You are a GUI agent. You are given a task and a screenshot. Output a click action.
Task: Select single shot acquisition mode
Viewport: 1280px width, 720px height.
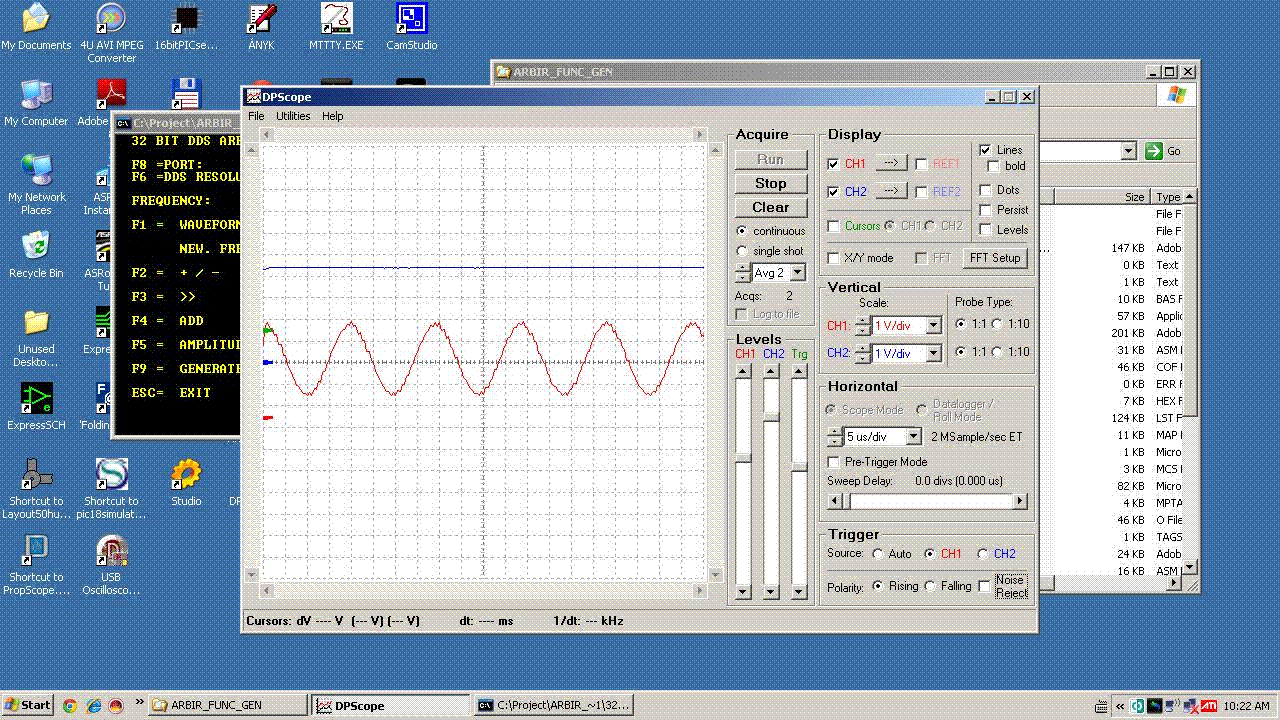click(x=742, y=251)
